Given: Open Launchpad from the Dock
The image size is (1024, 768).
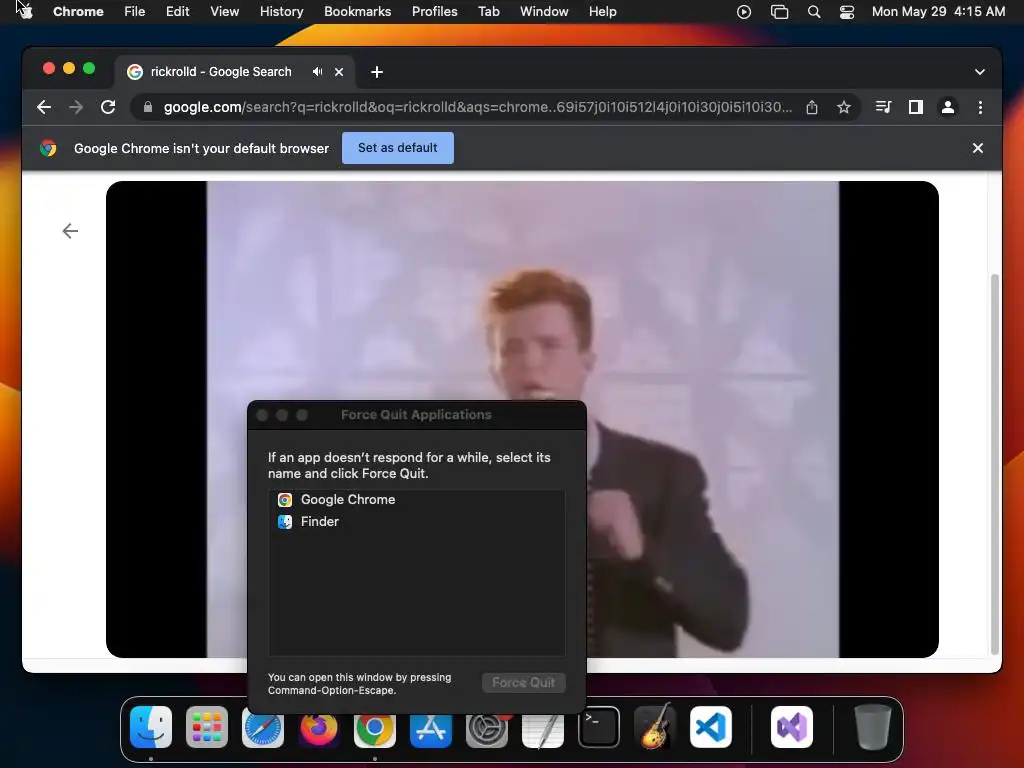Looking at the screenshot, I should pos(207,727).
